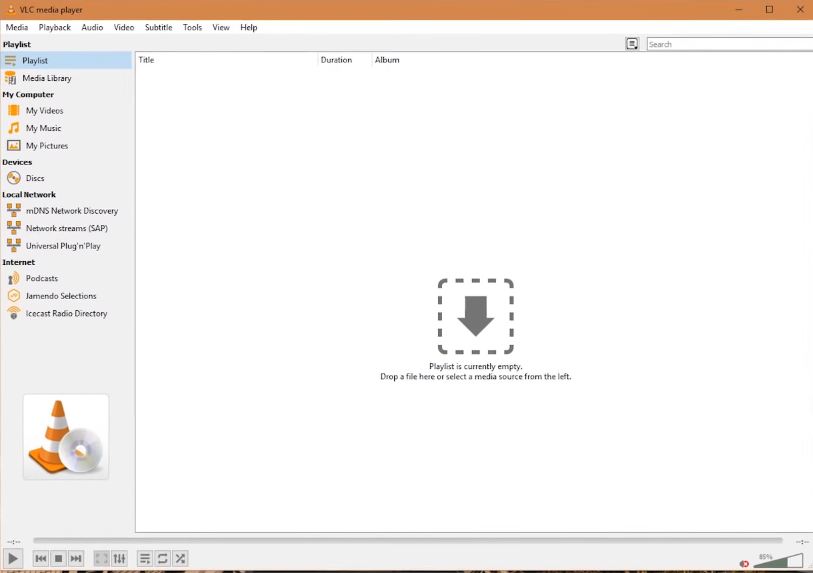Open Podcasts under Internet
This screenshot has width=813, height=573.
66,278
